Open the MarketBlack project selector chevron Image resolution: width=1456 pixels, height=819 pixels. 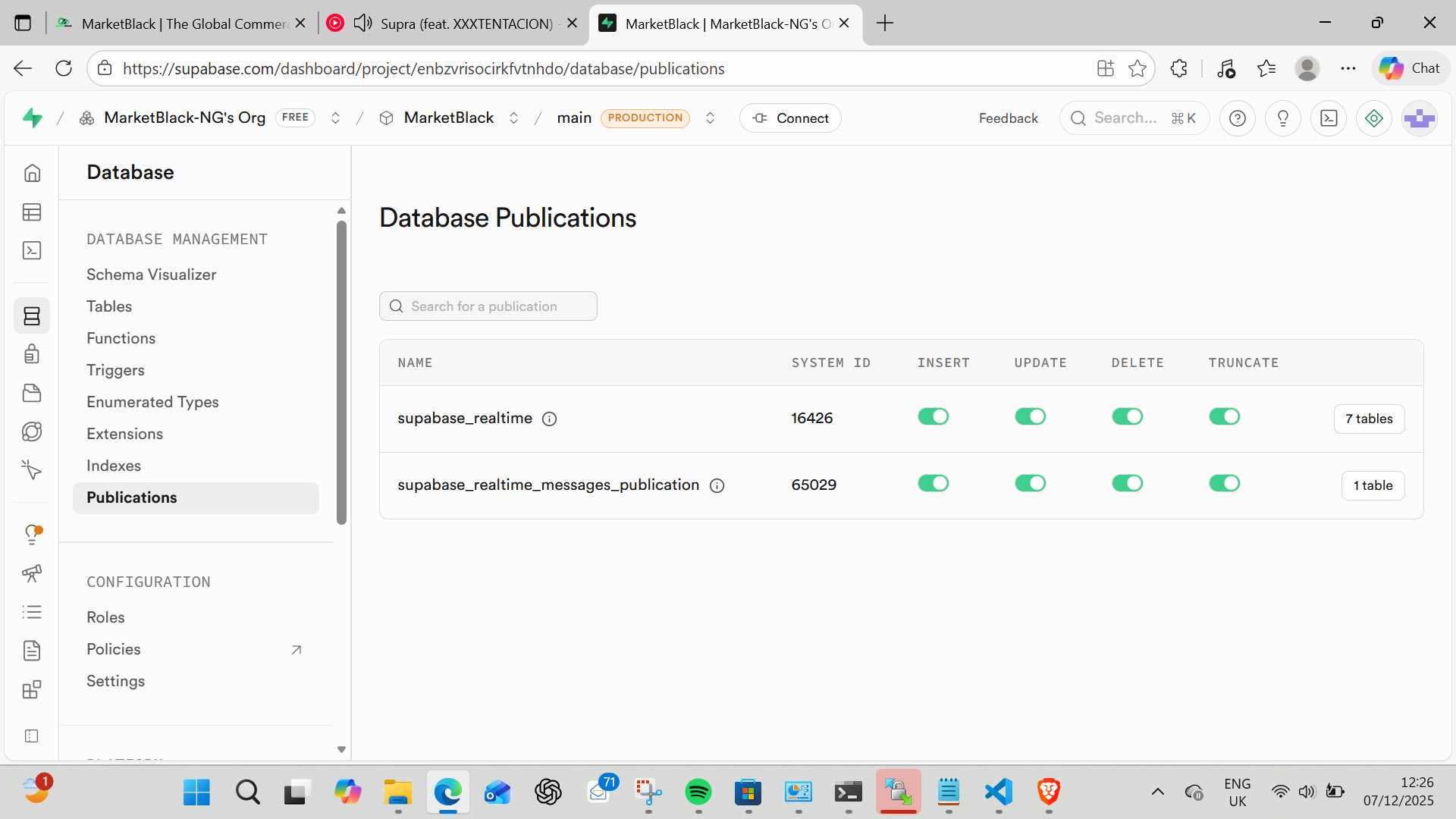click(513, 118)
